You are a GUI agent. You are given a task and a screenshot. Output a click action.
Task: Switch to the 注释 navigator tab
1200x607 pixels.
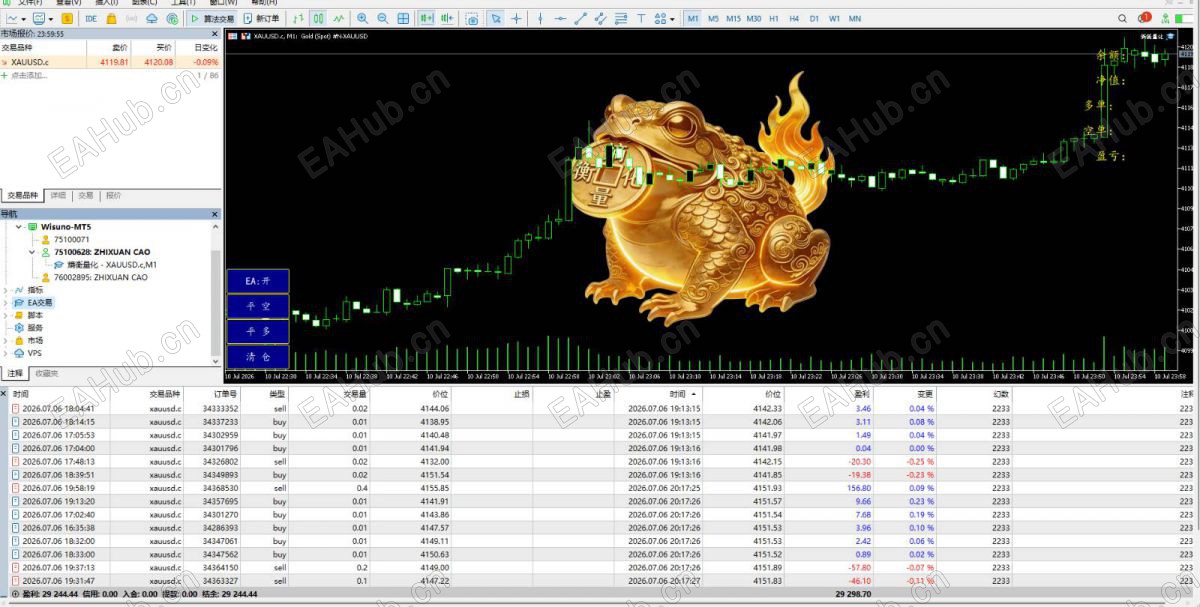(15, 373)
